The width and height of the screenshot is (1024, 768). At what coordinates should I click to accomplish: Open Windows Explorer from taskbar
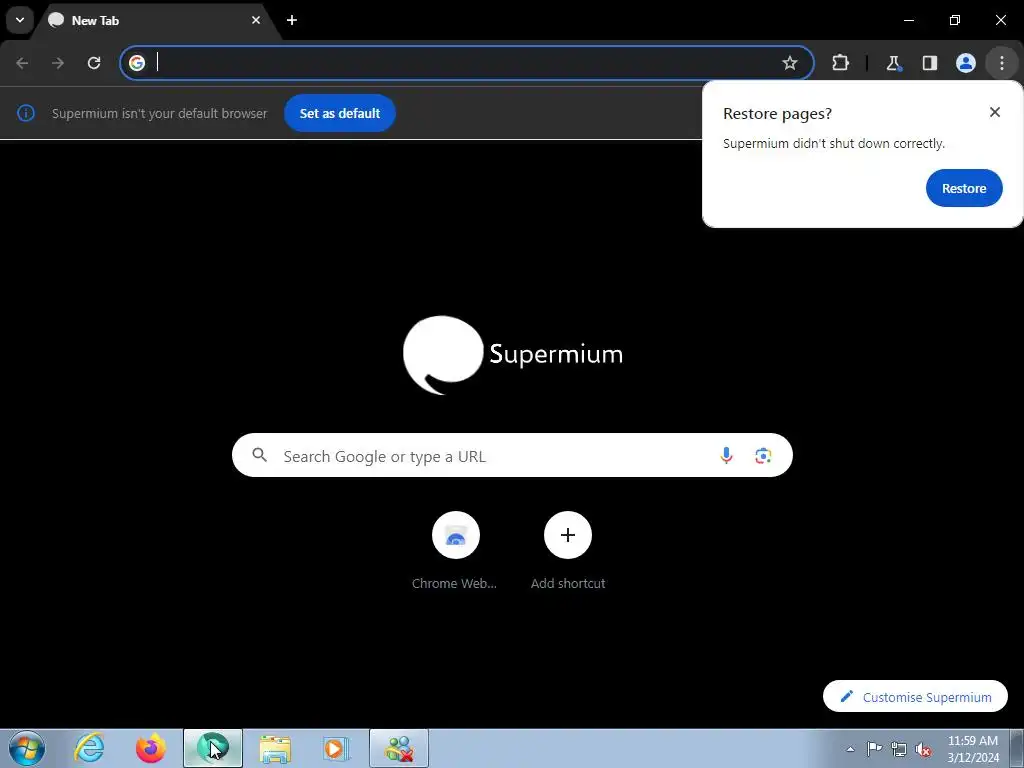tap(275, 748)
